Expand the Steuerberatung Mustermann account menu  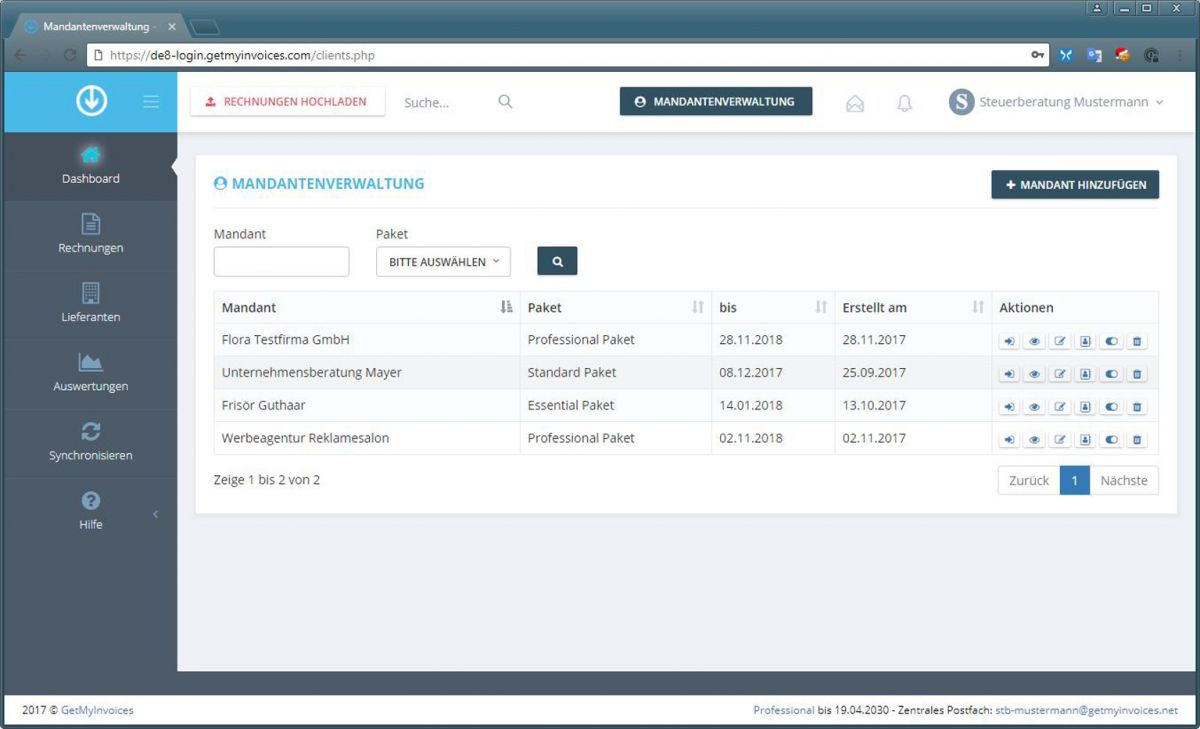[x=1058, y=102]
